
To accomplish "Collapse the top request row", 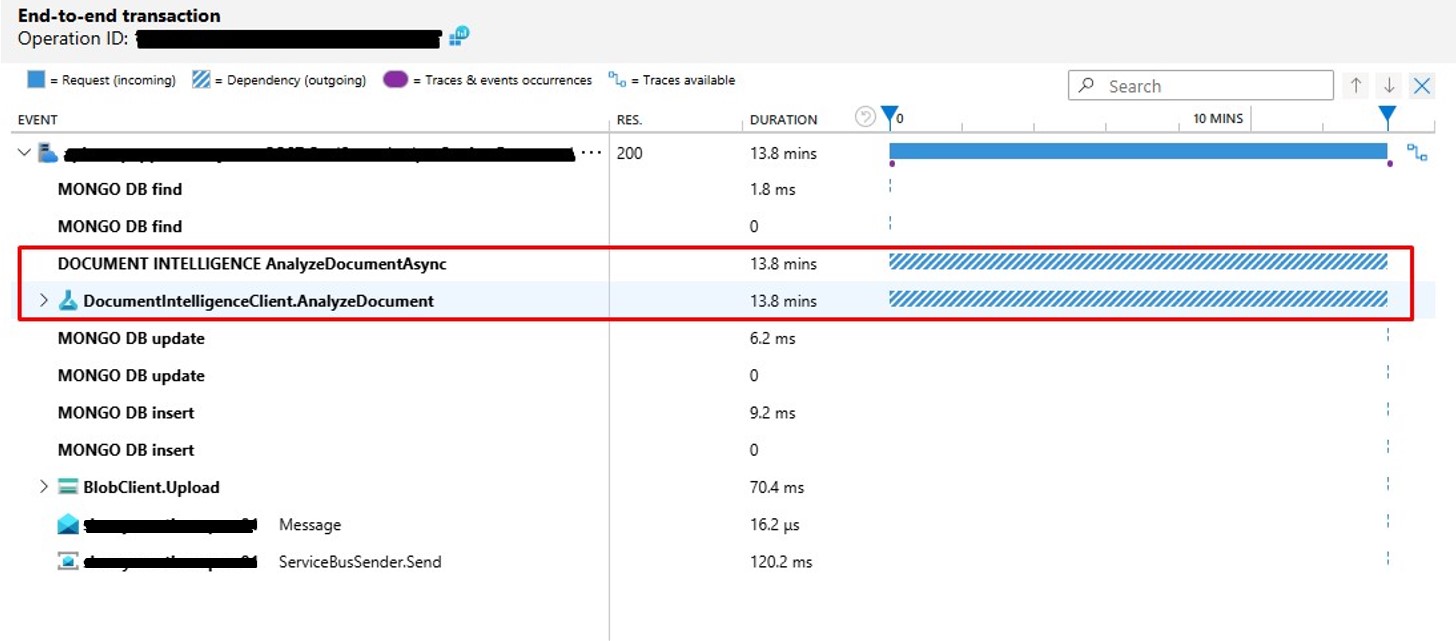I will pyautogui.click(x=23, y=152).
